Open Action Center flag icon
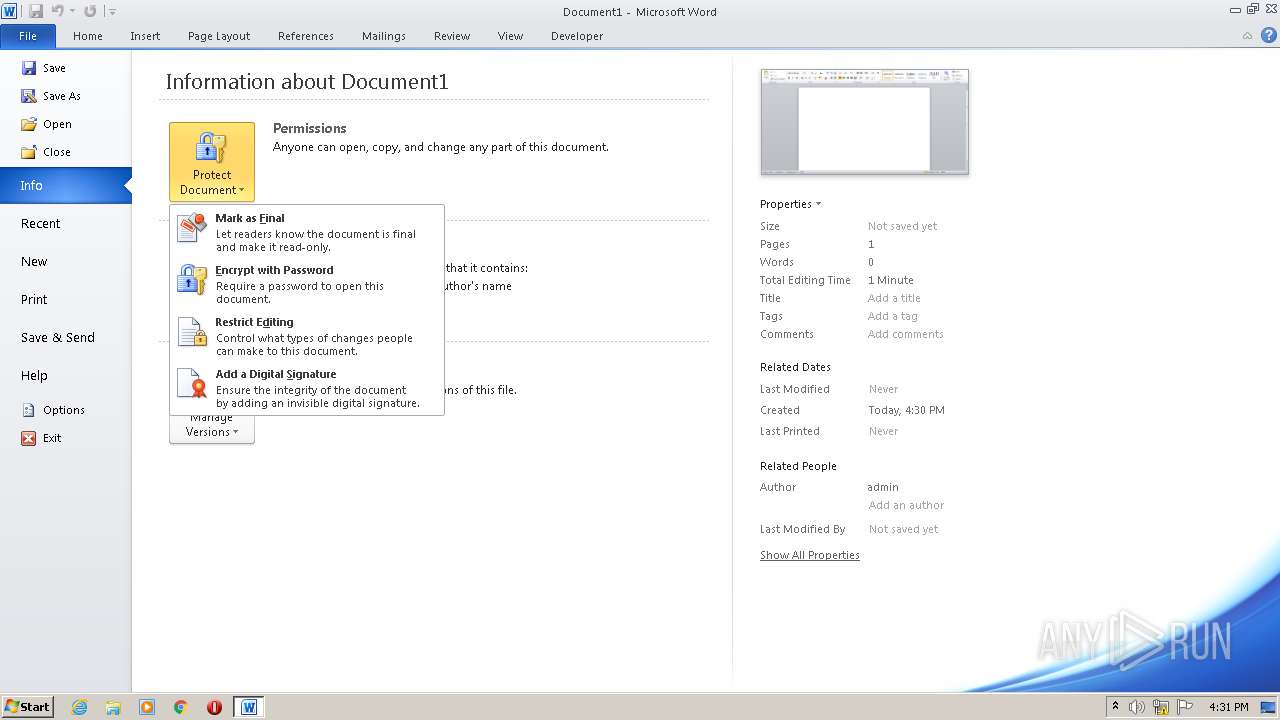1280x720 pixels. point(1185,707)
